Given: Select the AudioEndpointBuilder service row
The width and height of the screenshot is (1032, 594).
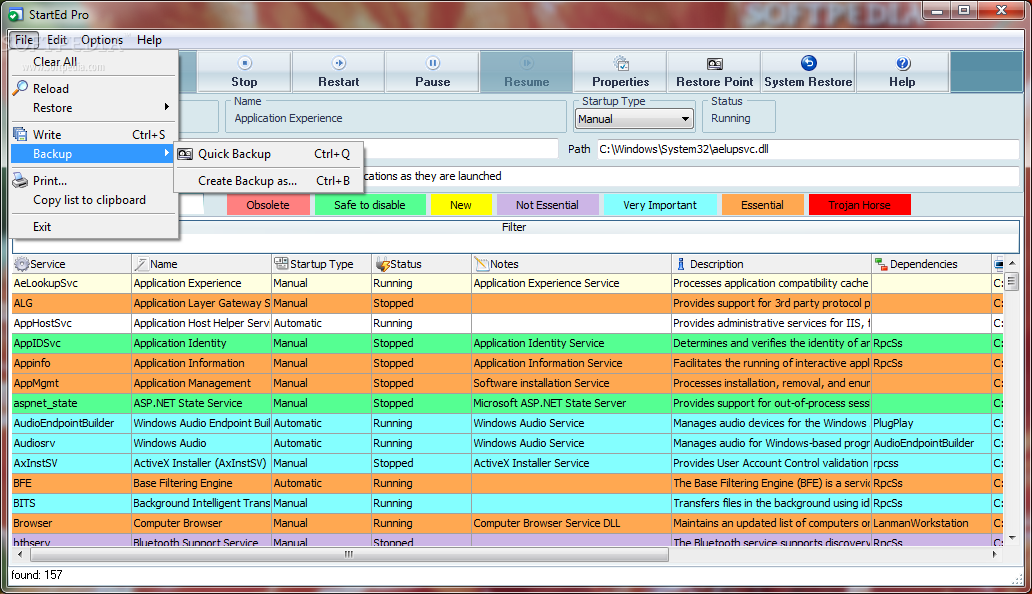Looking at the screenshot, I should click(508, 423).
